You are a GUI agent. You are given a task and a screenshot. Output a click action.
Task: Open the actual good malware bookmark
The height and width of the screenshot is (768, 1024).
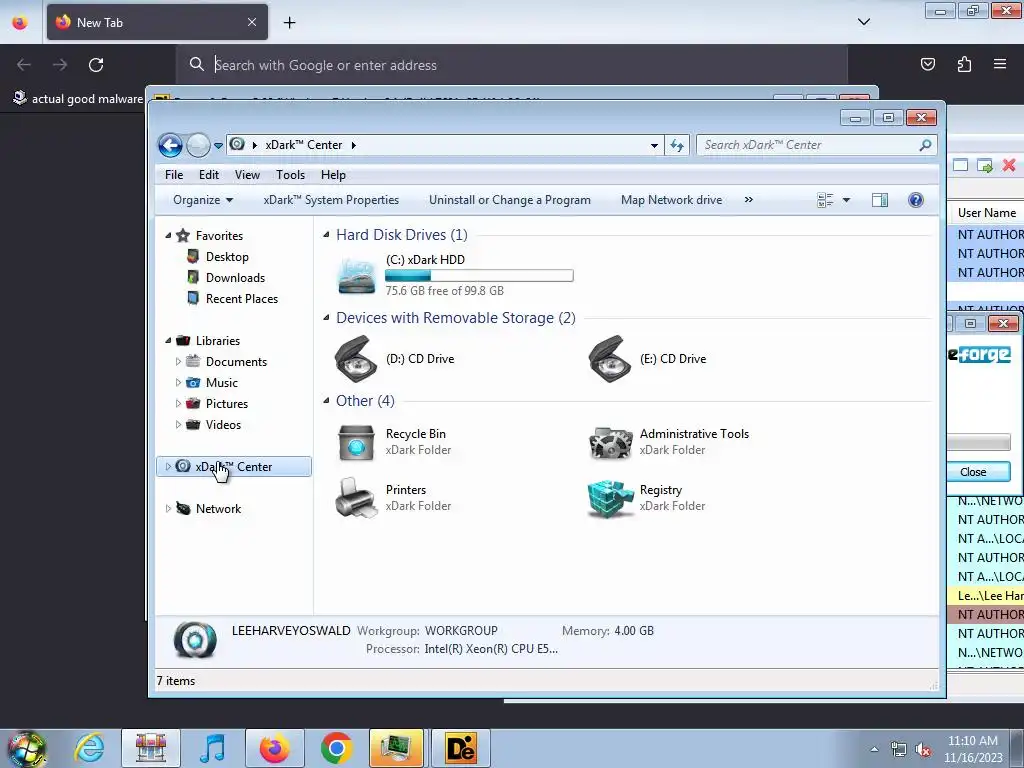click(x=78, y=99)
